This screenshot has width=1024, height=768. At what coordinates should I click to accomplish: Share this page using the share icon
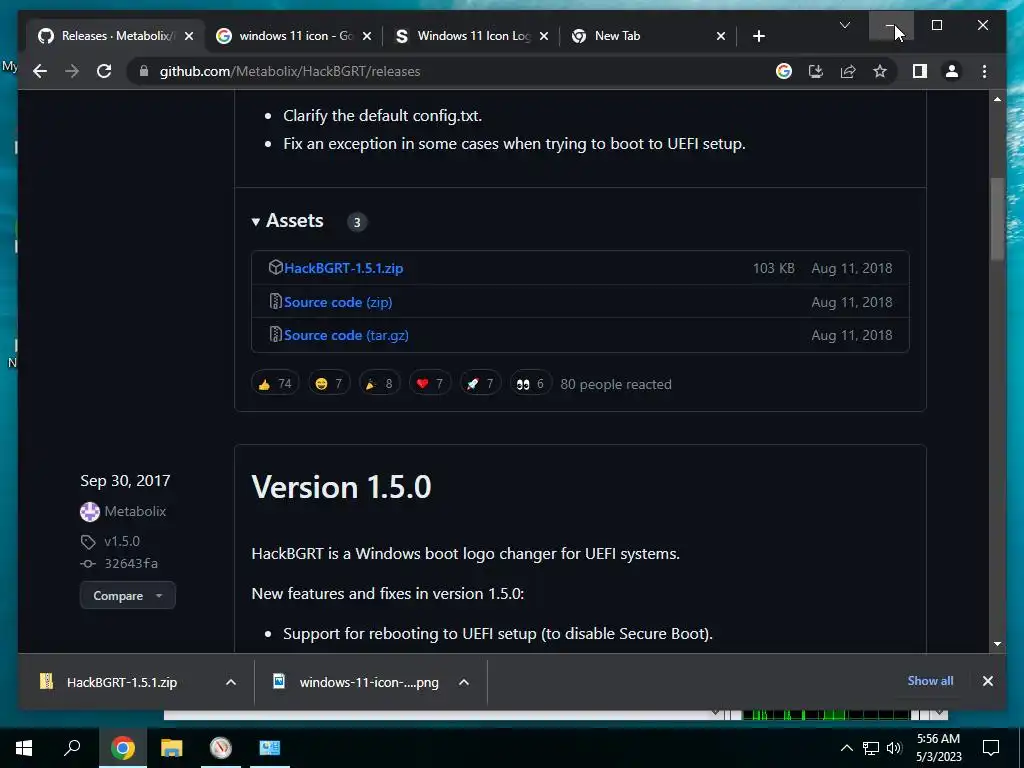[x=848, y=71]
